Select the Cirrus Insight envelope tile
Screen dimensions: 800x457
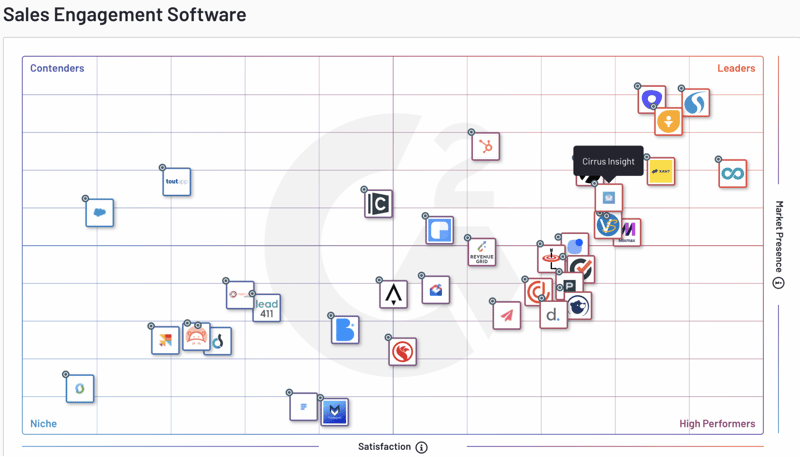609,198
